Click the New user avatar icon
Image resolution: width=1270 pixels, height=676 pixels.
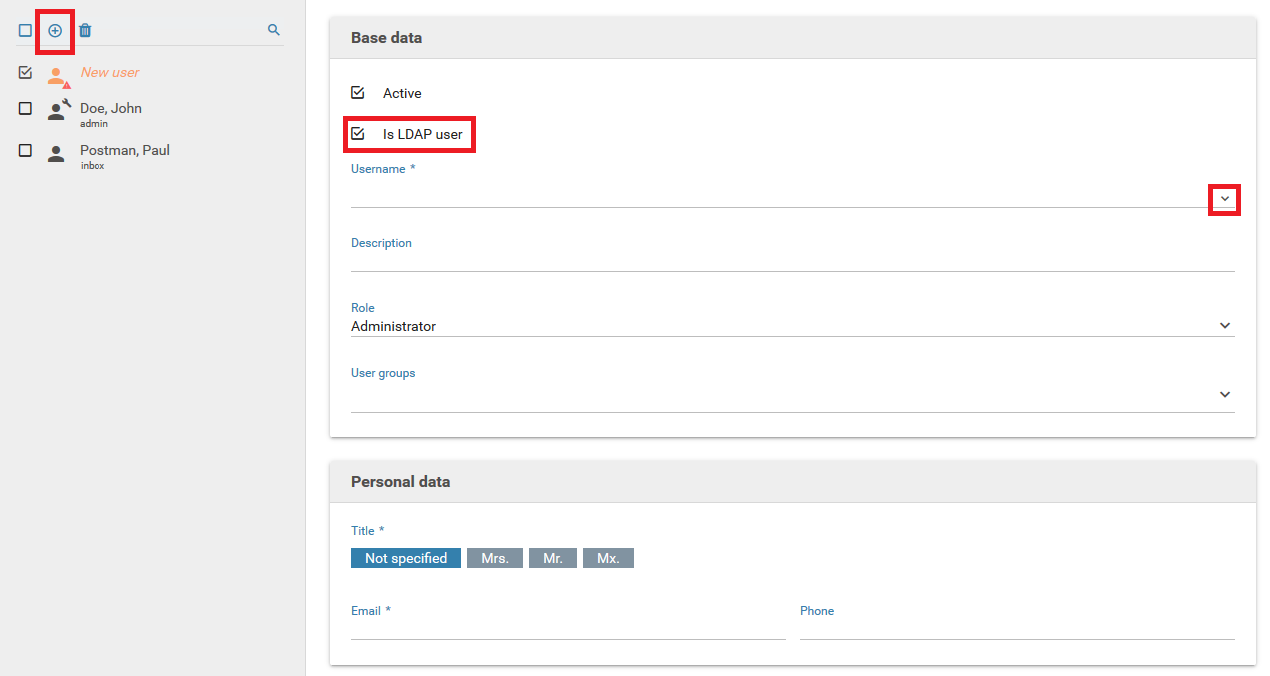tap(57, 75)
